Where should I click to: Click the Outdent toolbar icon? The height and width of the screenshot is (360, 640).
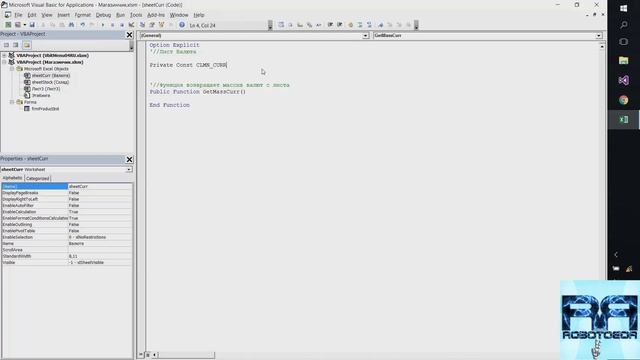click(x=340, y=25)
